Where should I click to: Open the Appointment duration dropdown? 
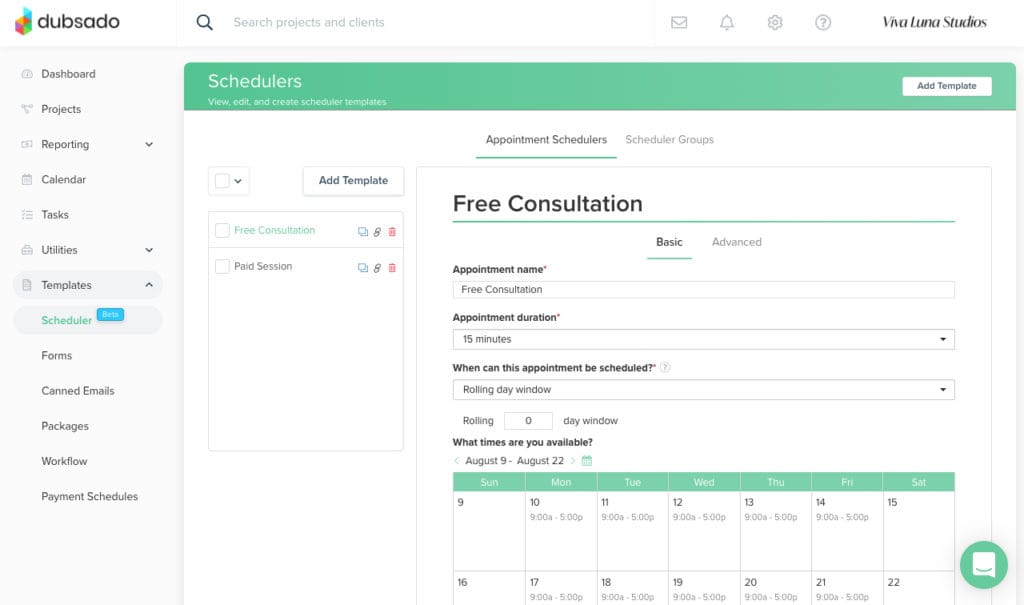pyautogui.click(x=703, y=339)
